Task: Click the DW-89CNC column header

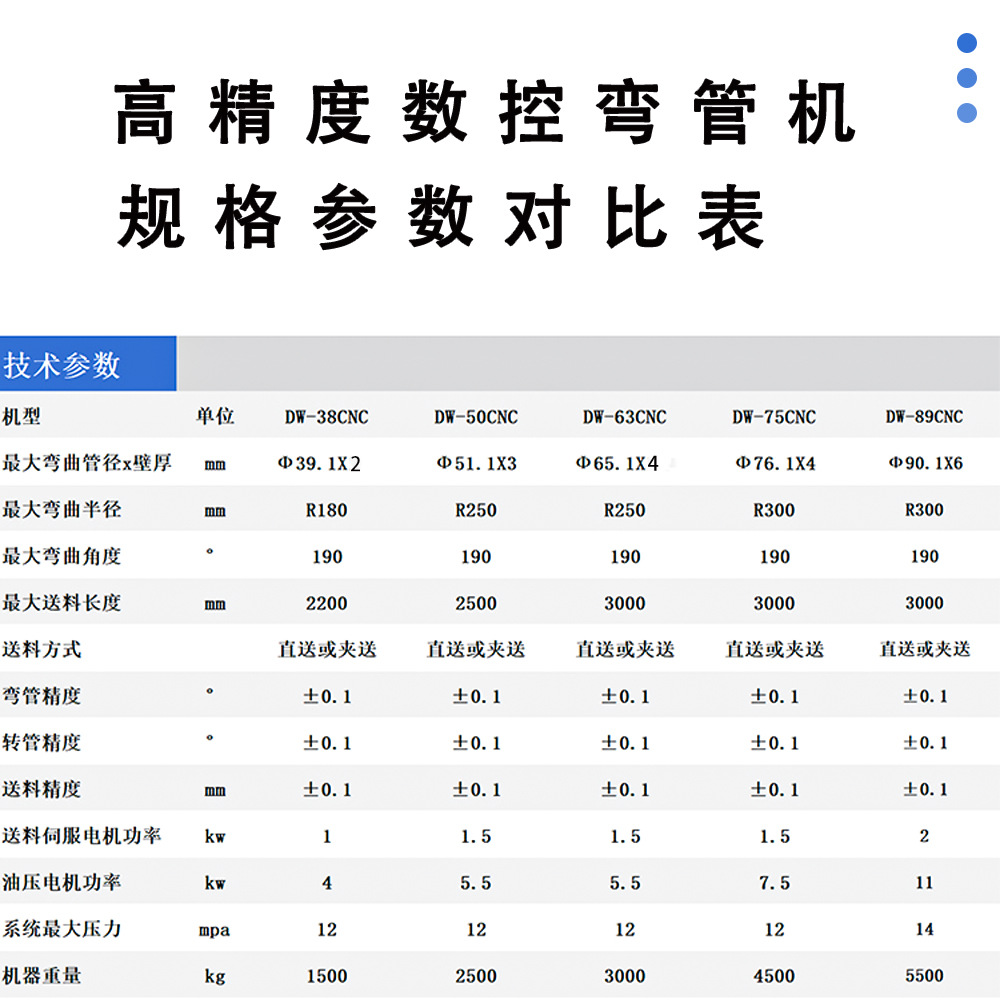Action: (924, 416)
